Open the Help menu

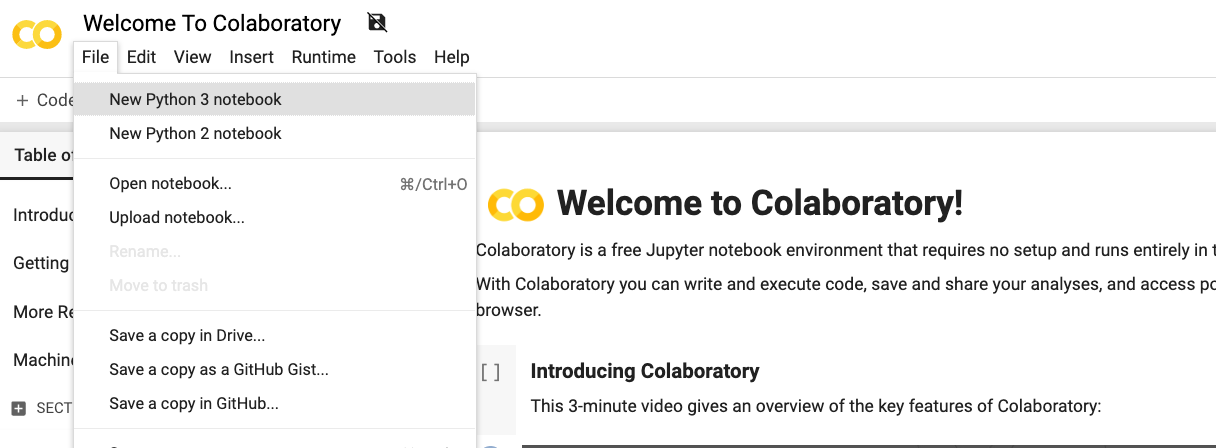point(452,57)
